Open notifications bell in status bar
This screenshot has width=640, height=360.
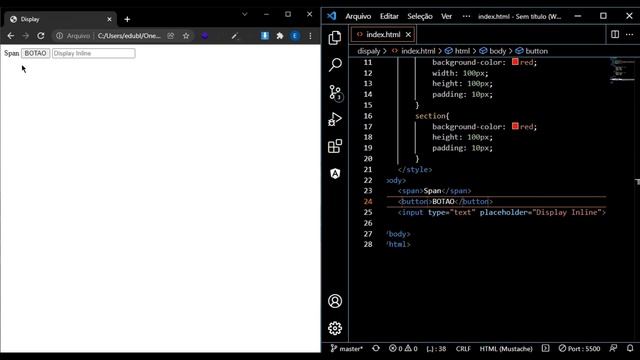tap(630, 348)
